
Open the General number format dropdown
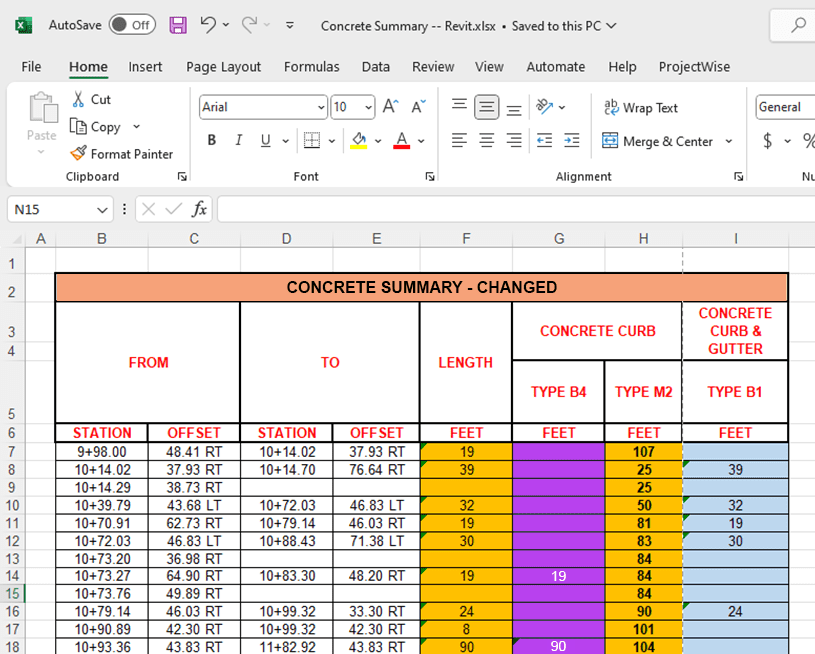[785, 107]
